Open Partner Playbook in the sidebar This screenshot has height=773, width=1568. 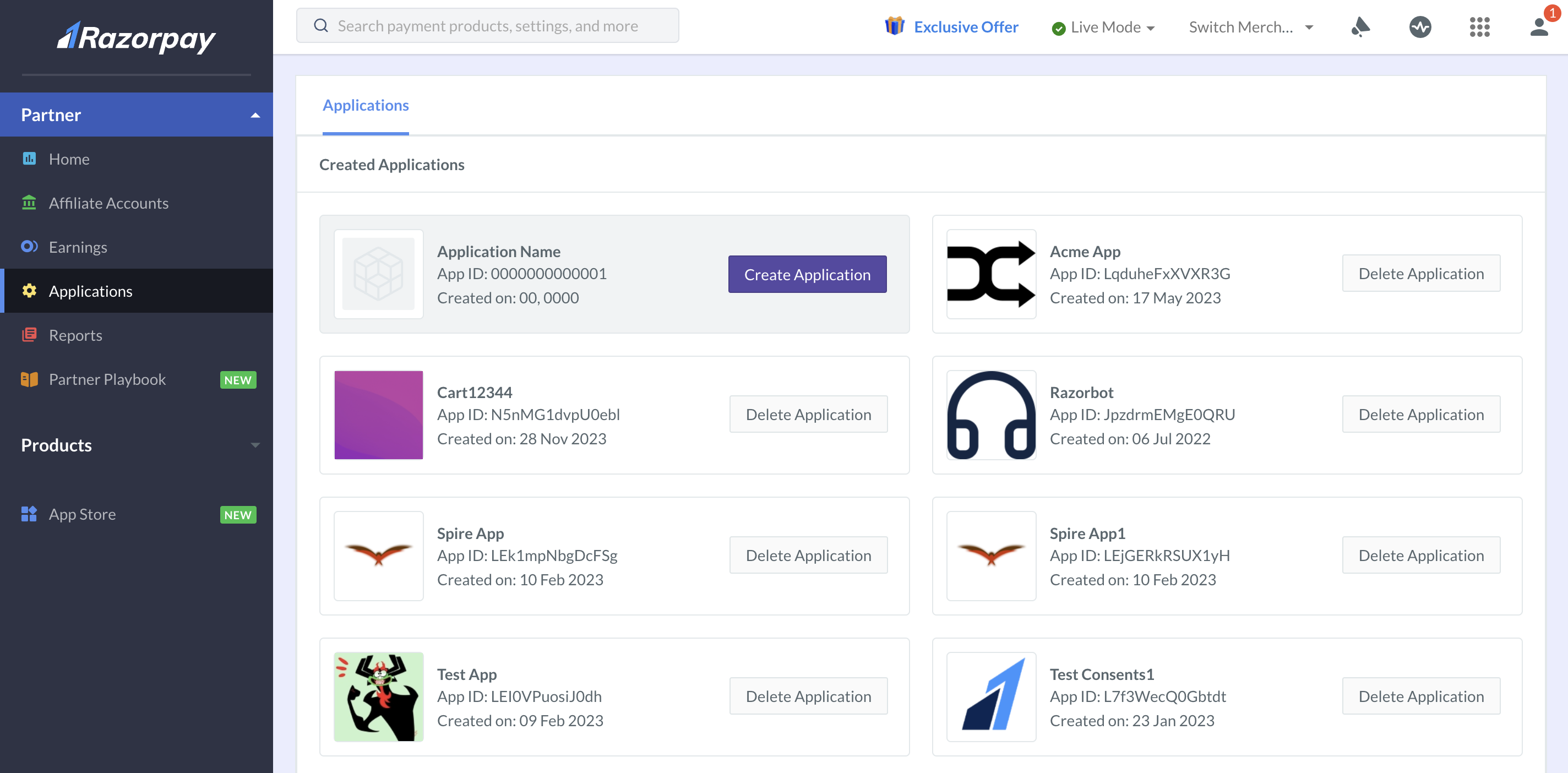pos(137,379)
